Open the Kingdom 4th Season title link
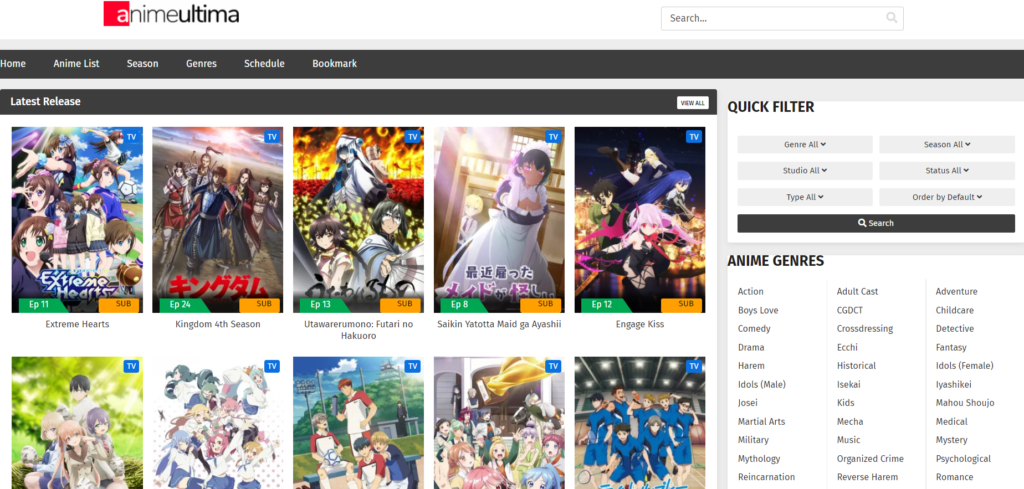The image size is (1024, 489). pyautogui.click(x=217, y=324)
